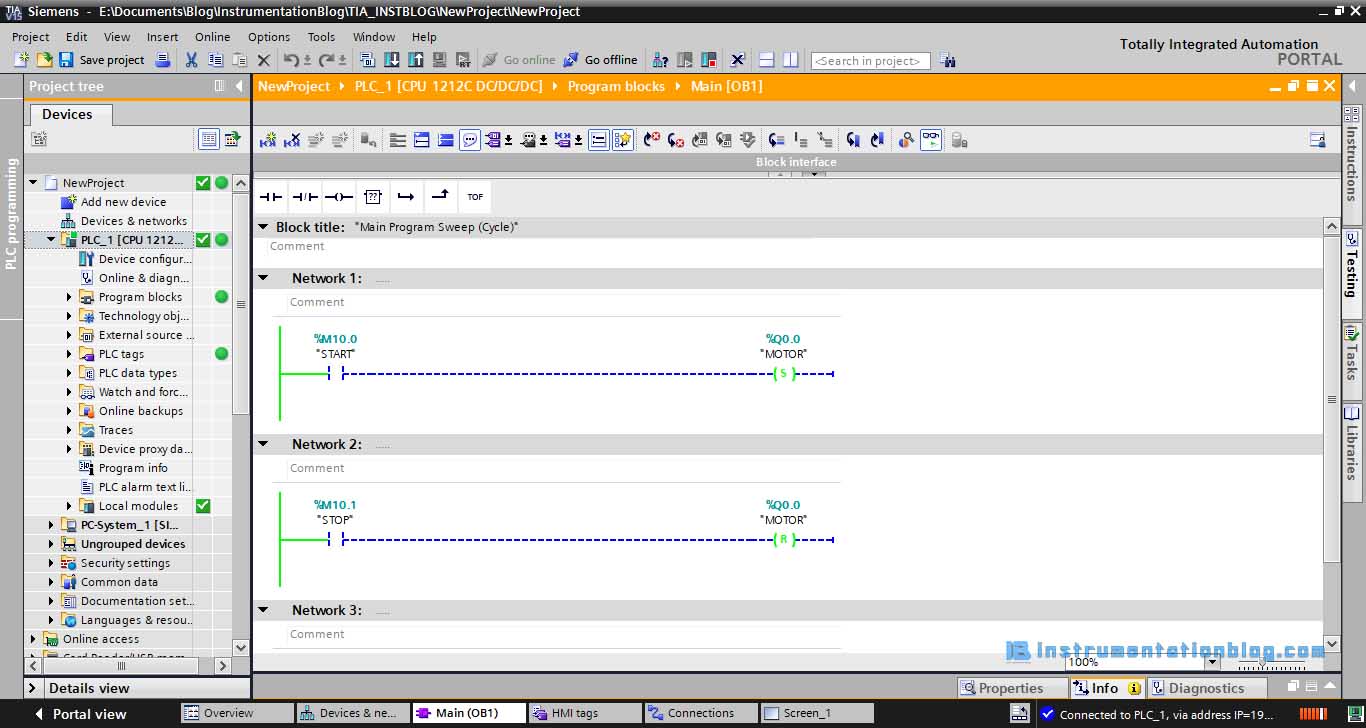Click Save project button
Screen dimensions: 1366x728
(102, 60)
